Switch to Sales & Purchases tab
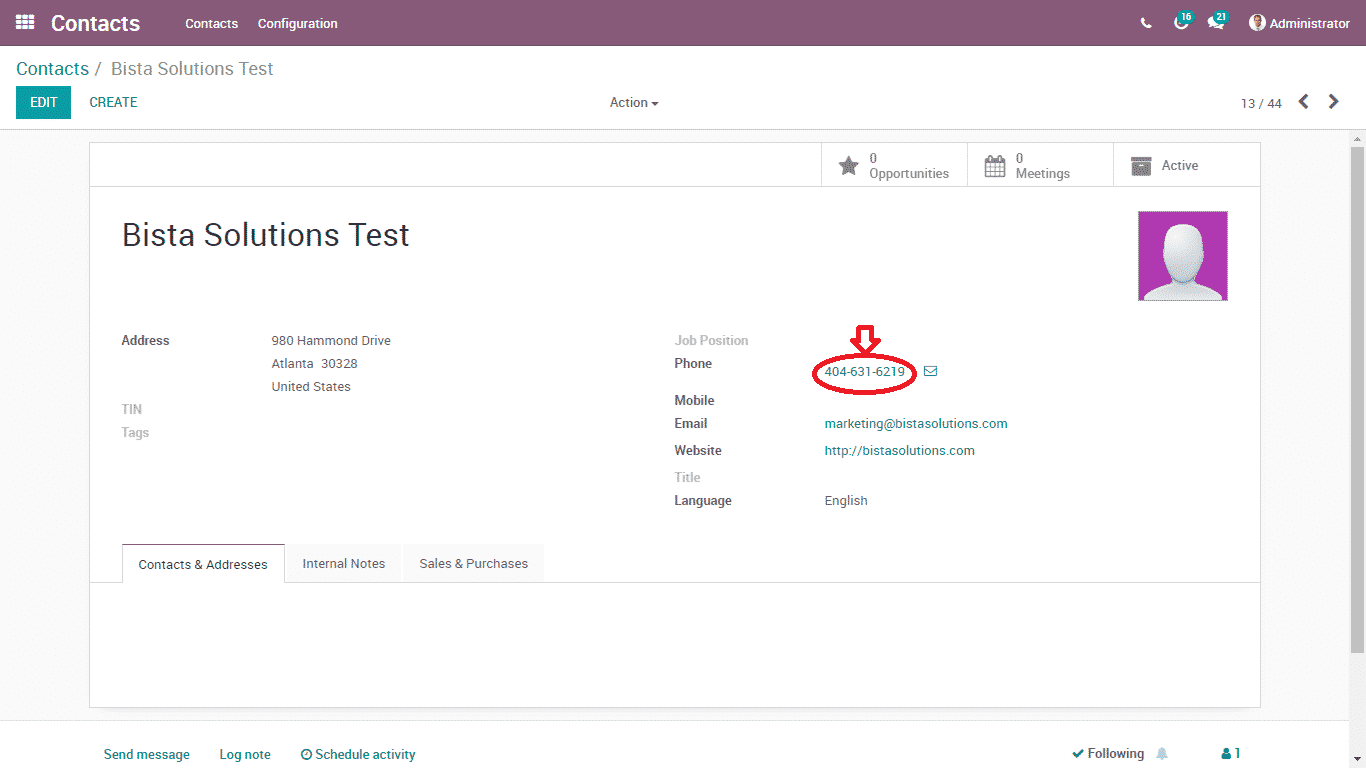This screenshot has height=768, width=1366. pyautogui.click(x=473, y=563)
